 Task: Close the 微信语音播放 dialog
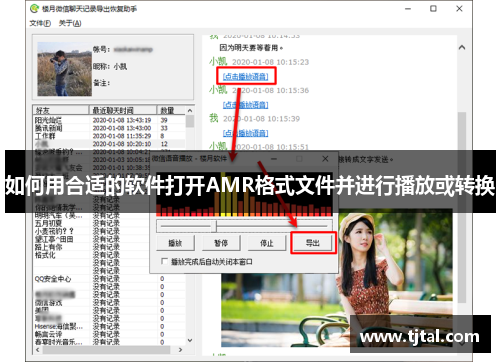point(325,159)
